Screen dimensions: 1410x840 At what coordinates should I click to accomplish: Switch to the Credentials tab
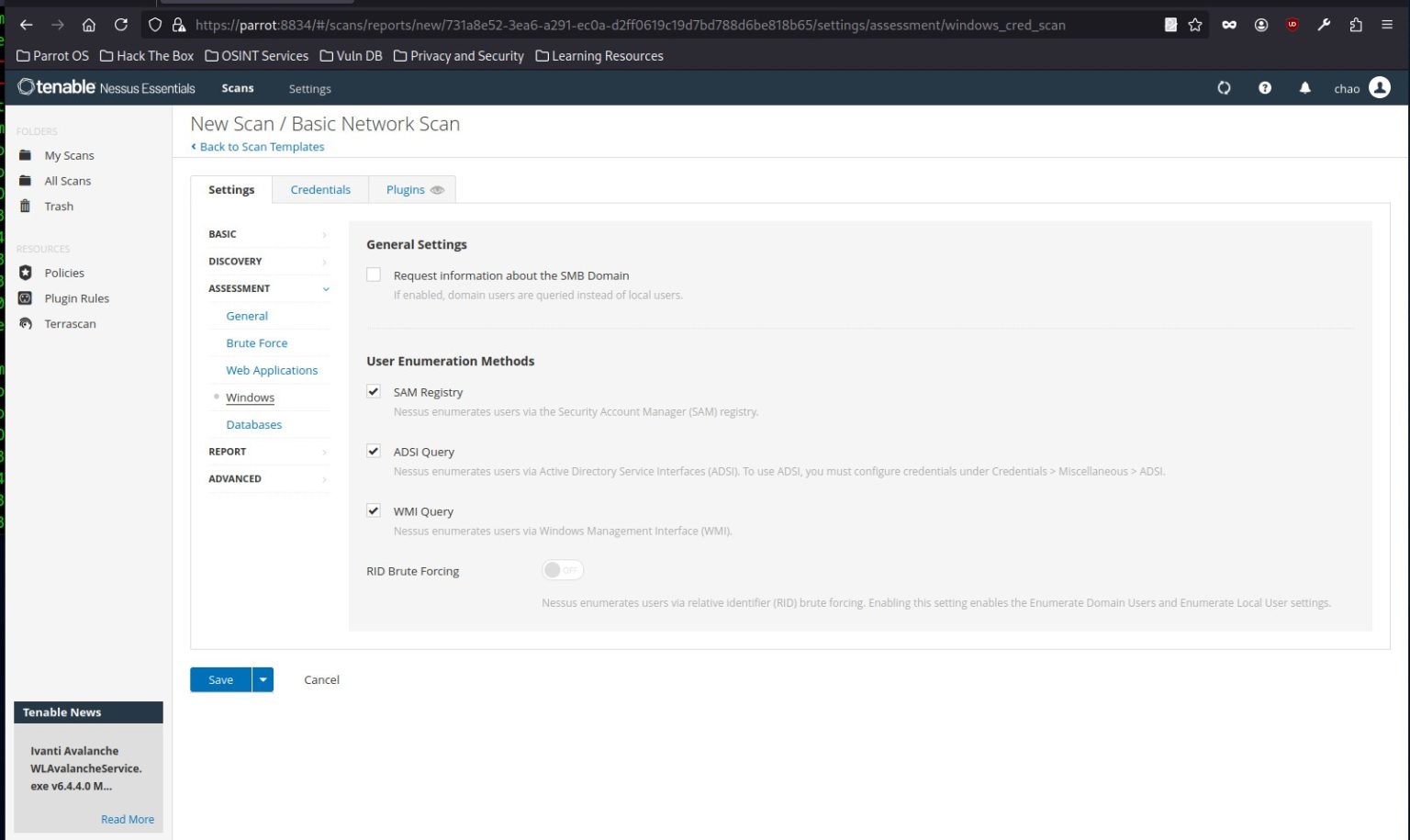click(320, 190)
